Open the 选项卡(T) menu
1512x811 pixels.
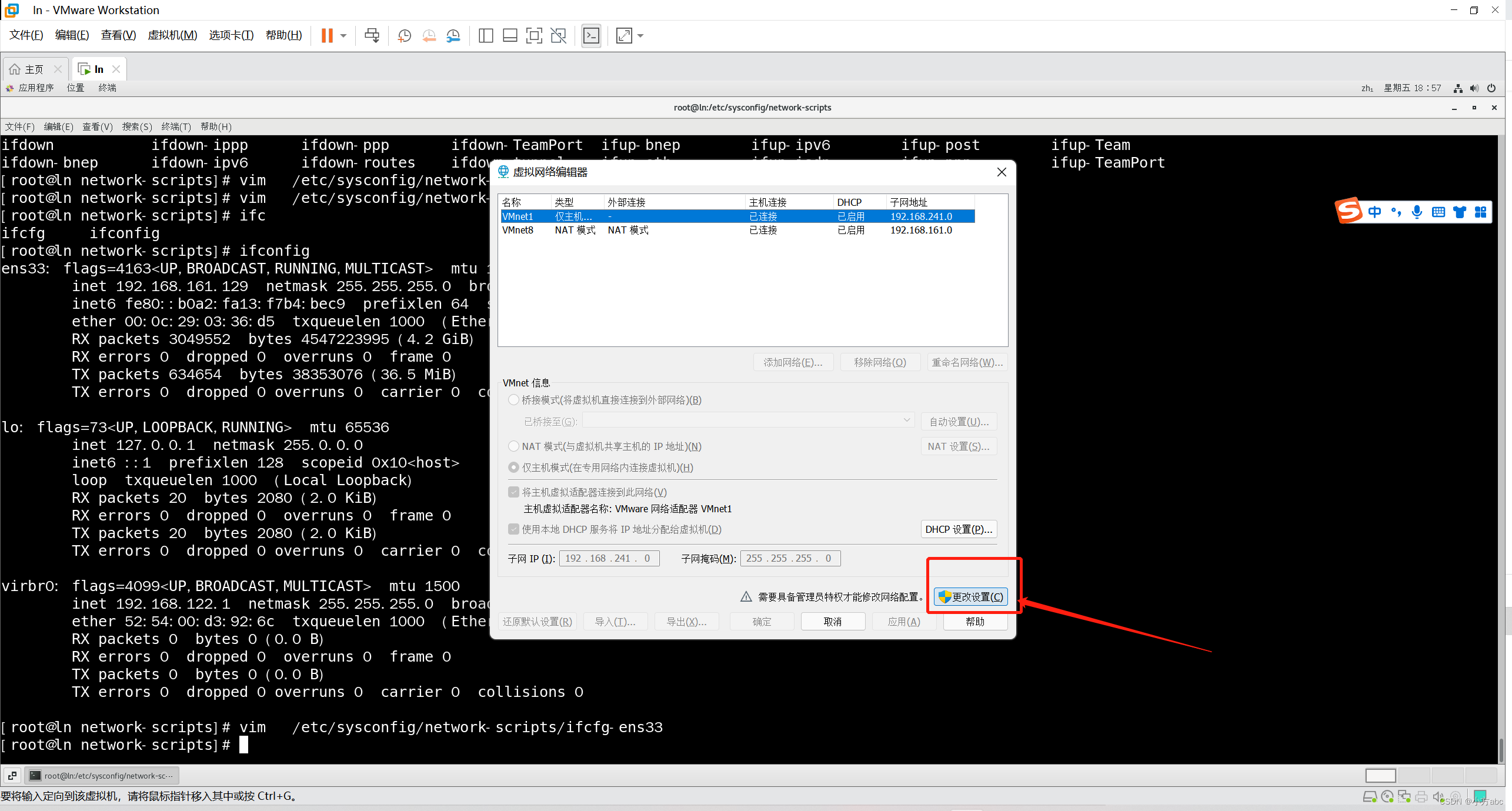point(231,35)
